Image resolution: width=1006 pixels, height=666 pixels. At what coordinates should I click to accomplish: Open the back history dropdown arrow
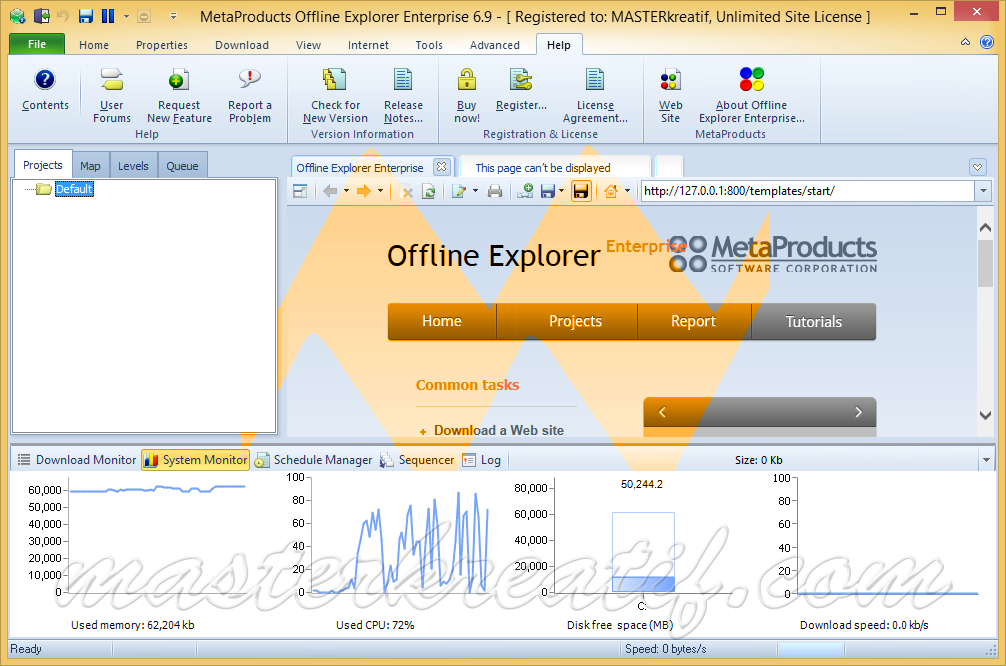coord(346,191)
